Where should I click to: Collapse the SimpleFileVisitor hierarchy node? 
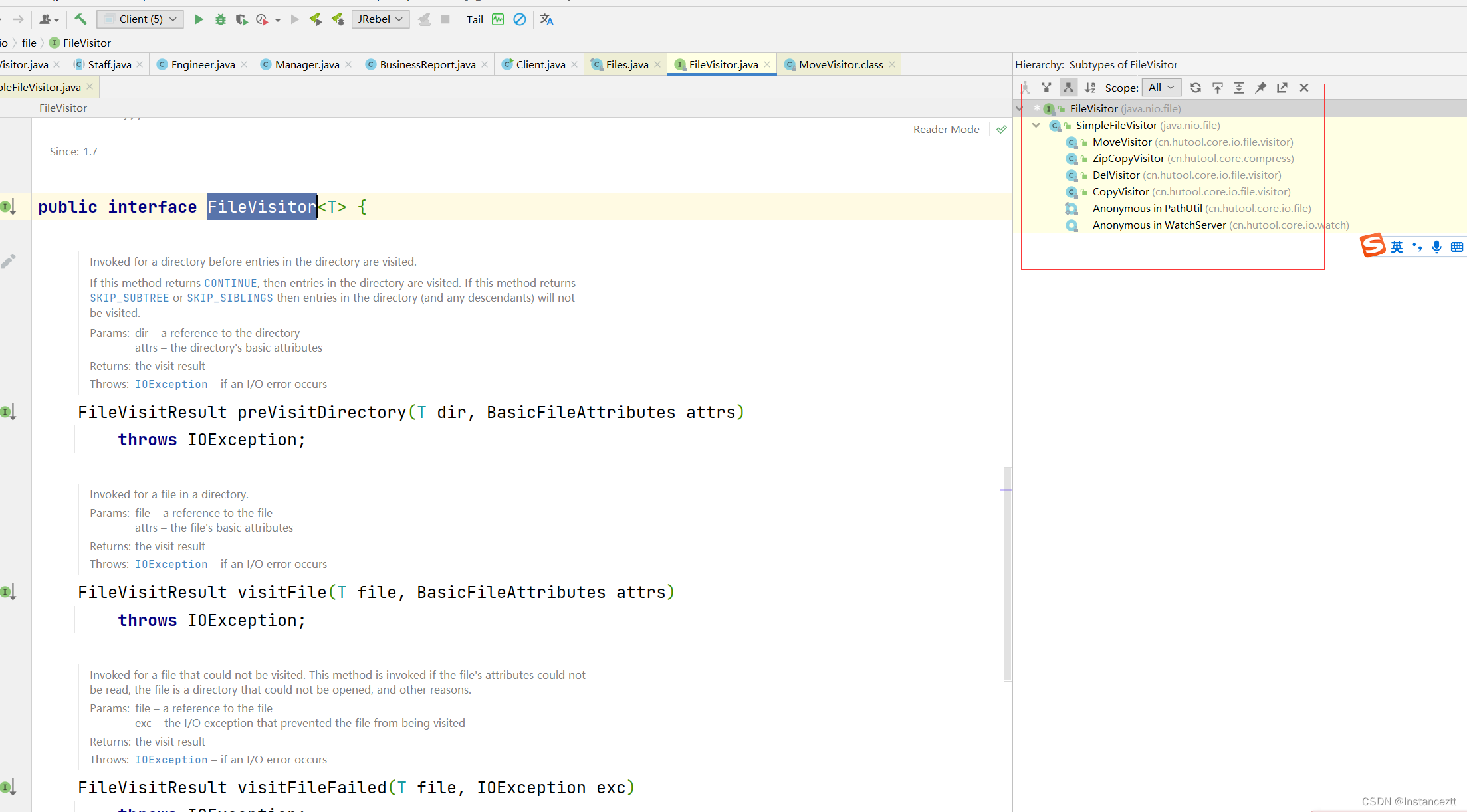[1036, 125]
